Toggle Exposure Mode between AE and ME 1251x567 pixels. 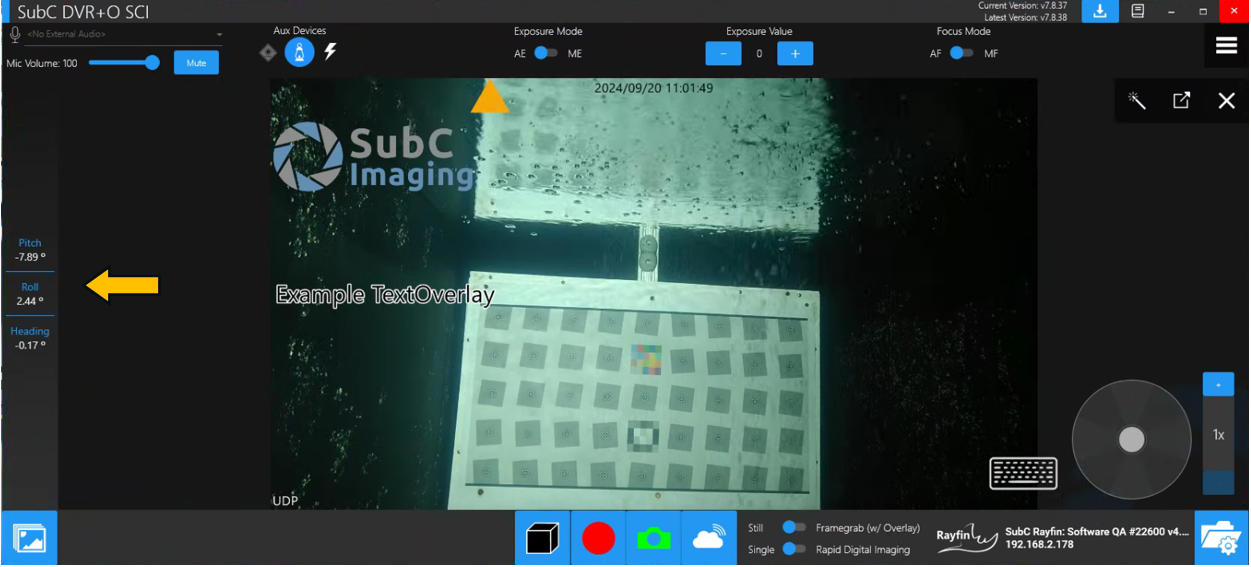pyautogui.click(x=545, y=53)
